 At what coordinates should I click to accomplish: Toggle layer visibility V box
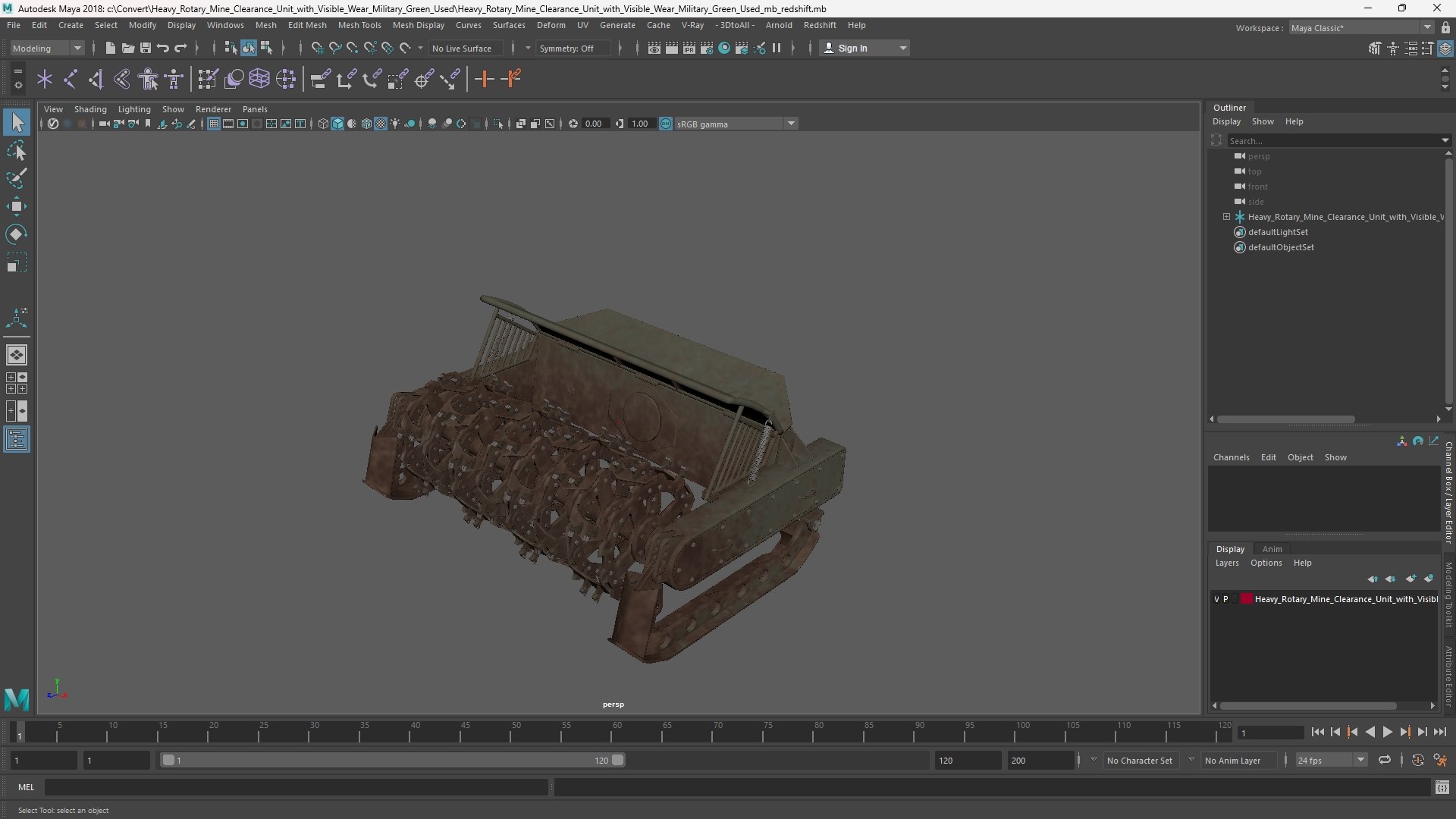pyautogui.click(x=1216, y=599)
